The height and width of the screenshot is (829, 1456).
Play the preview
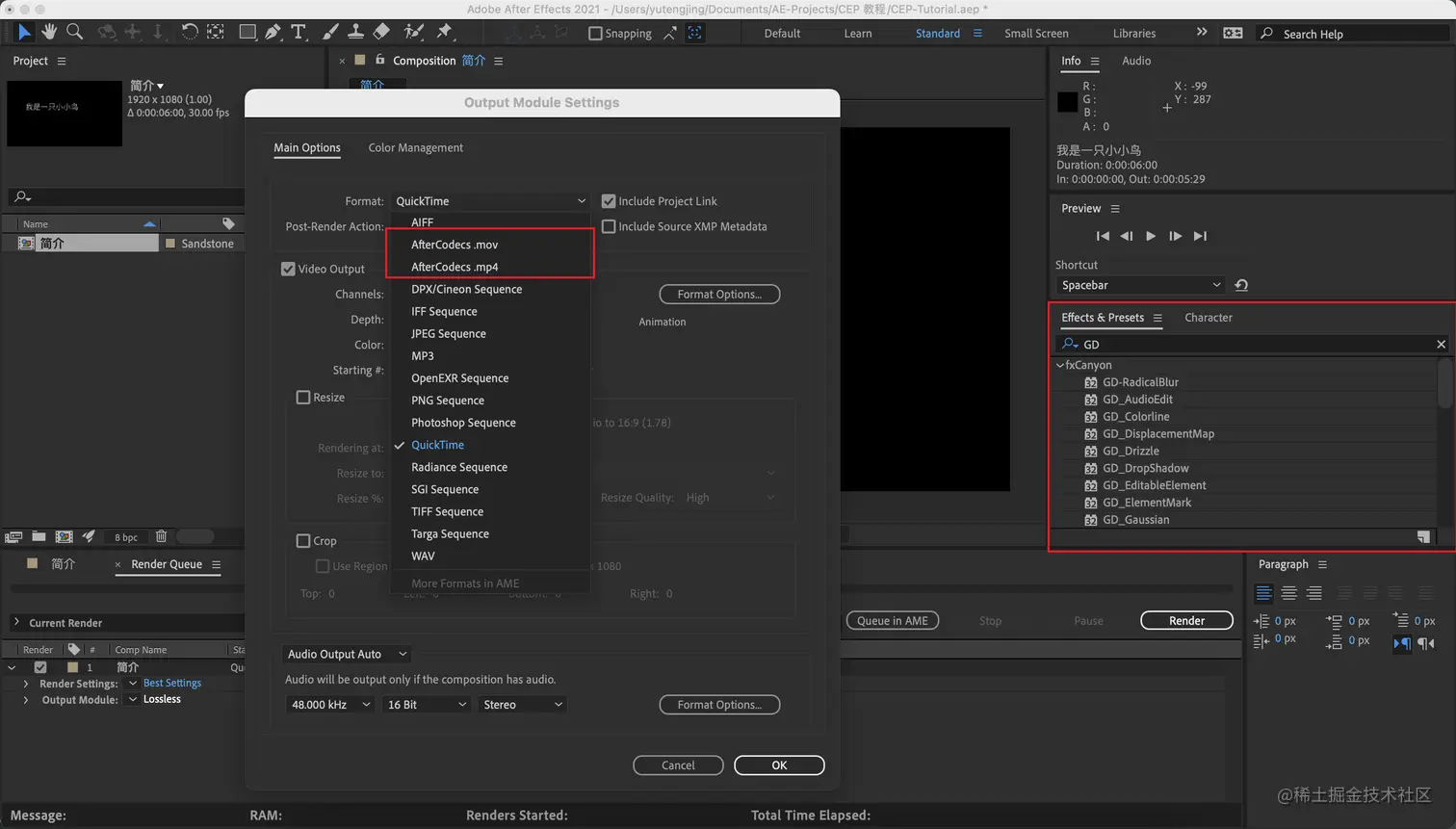tap(1151, 236)
